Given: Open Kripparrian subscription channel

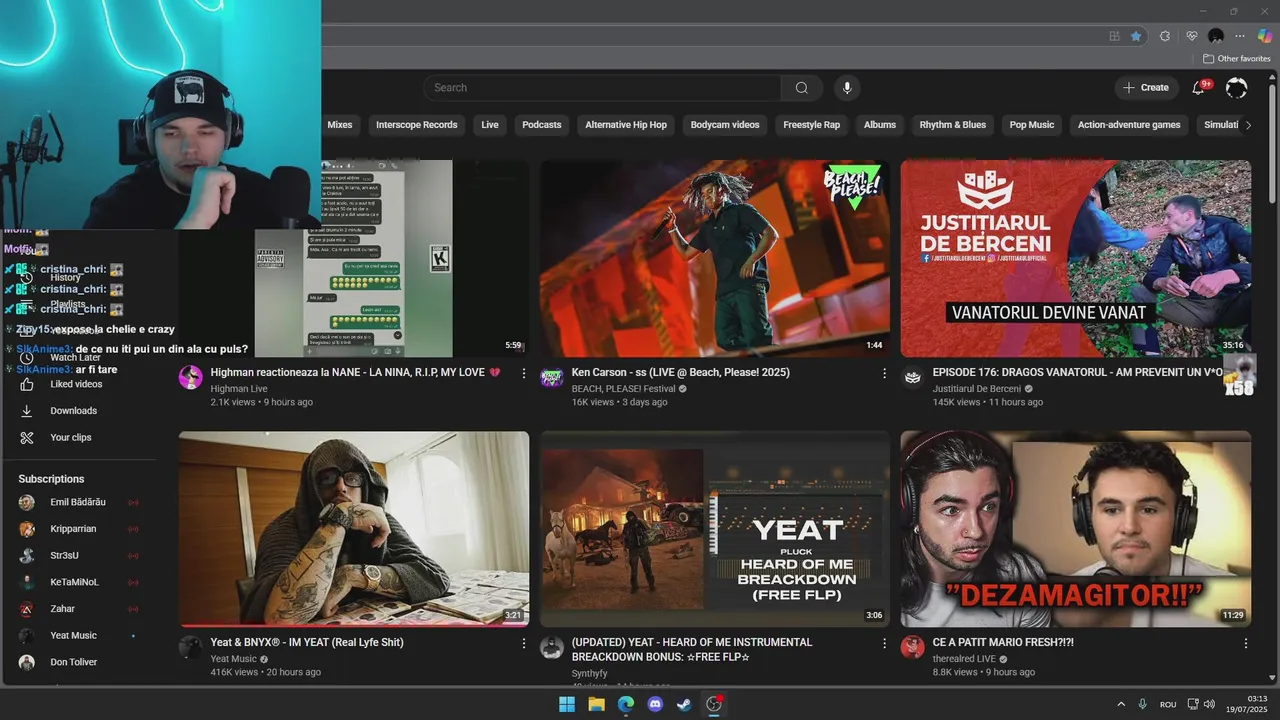Looking at the screenshot, I should coord(78,529).
